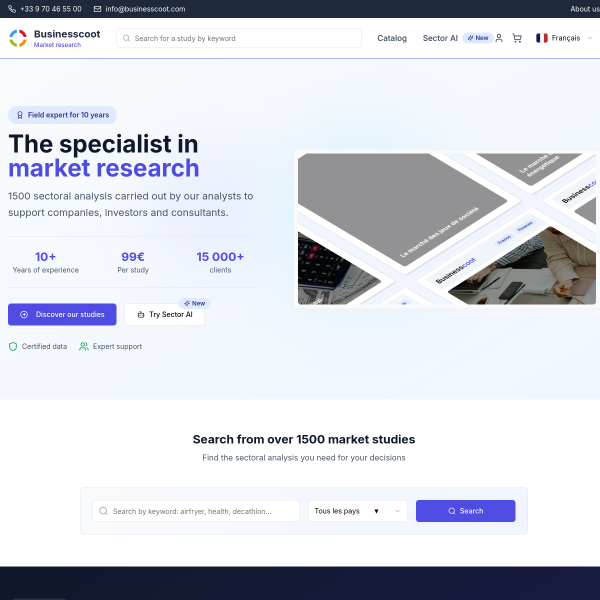The image size is (600, 600).
Task: Focus the airfryer, health, decathlon keyword field
Action: pyautogui.click(x=196, y=511)
